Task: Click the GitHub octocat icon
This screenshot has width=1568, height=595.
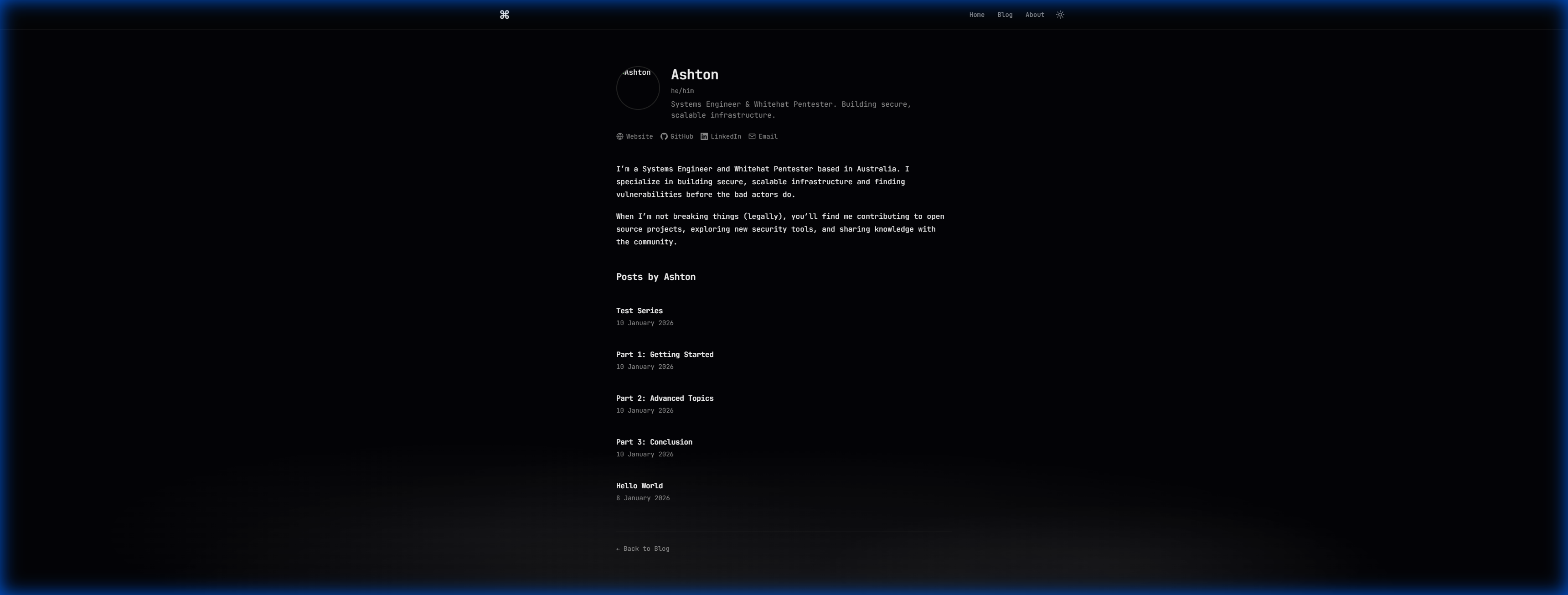Action: point(664,136)
